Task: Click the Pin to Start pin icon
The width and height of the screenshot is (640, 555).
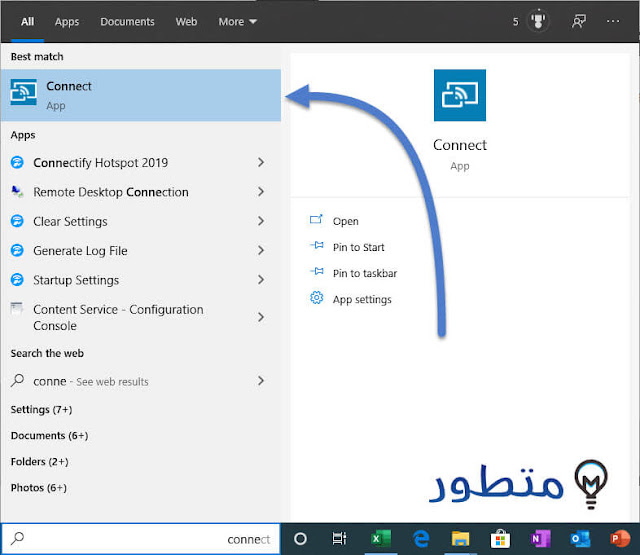Action: pos(317,246)
